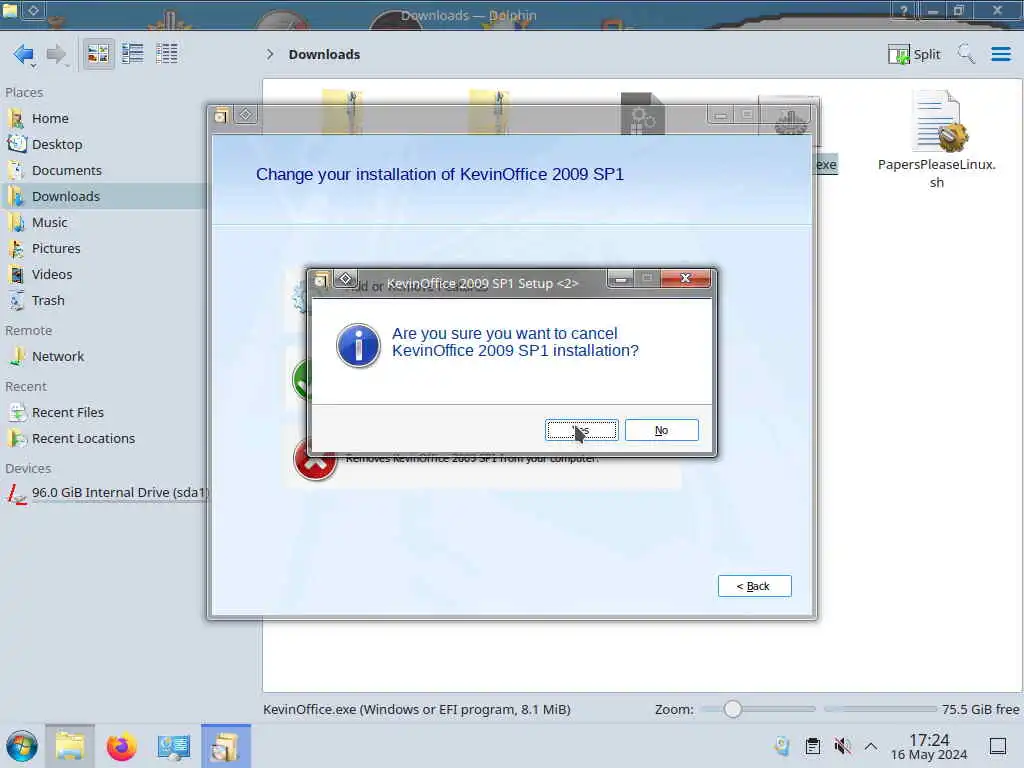
Task: Go forward in Dolphin navigation
Action: coord(57,54)
